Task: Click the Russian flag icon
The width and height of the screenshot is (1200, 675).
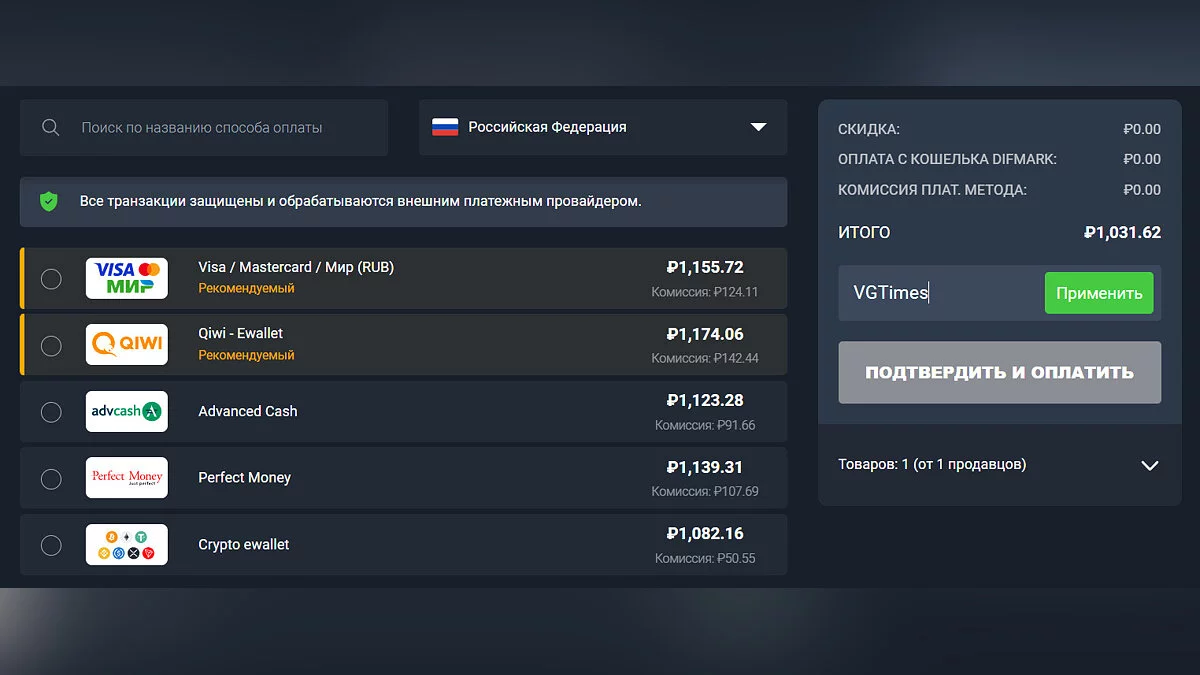Action: point(445,127)
